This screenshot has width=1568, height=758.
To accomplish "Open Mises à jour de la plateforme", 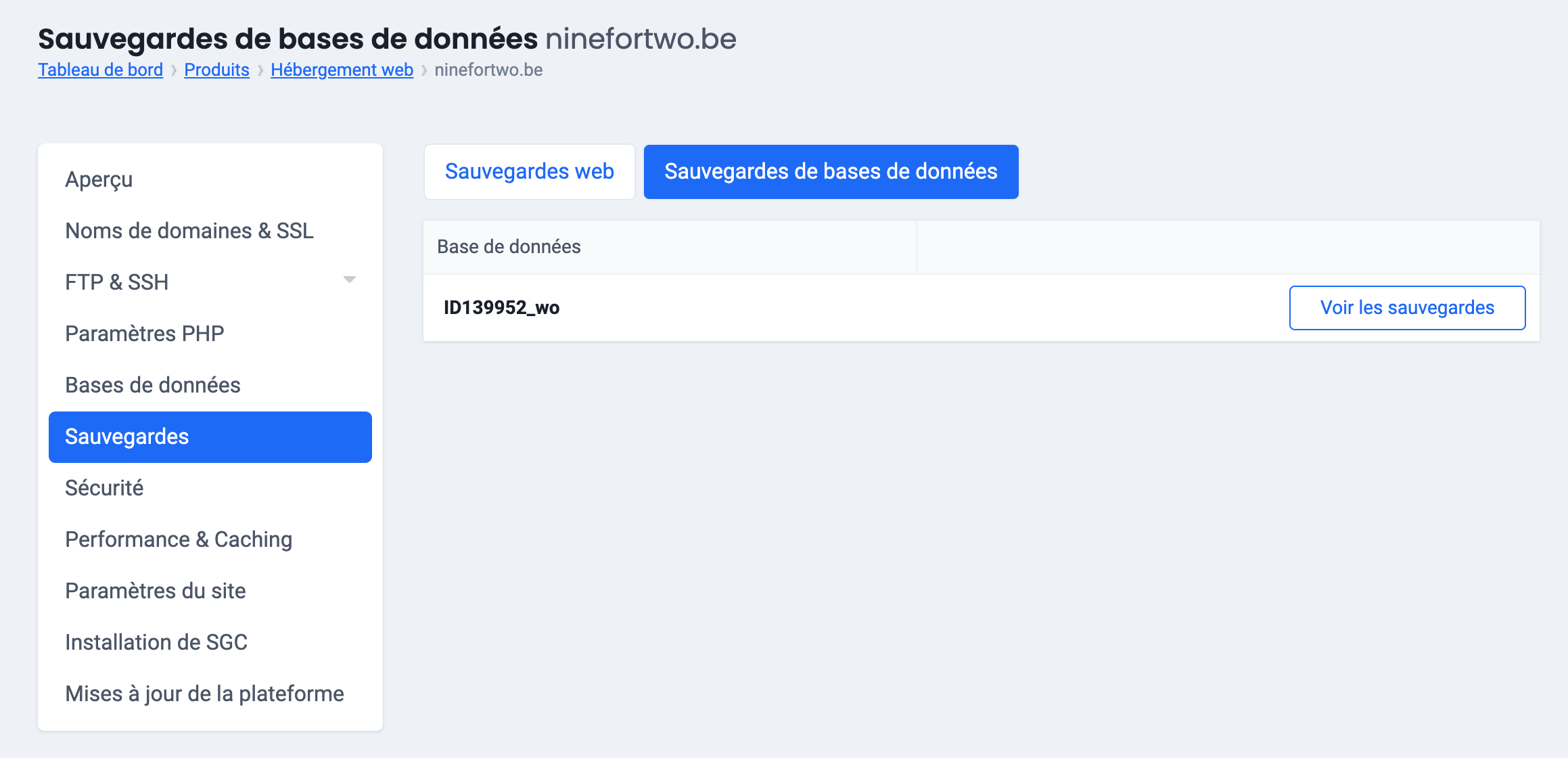I will (204, 694).
